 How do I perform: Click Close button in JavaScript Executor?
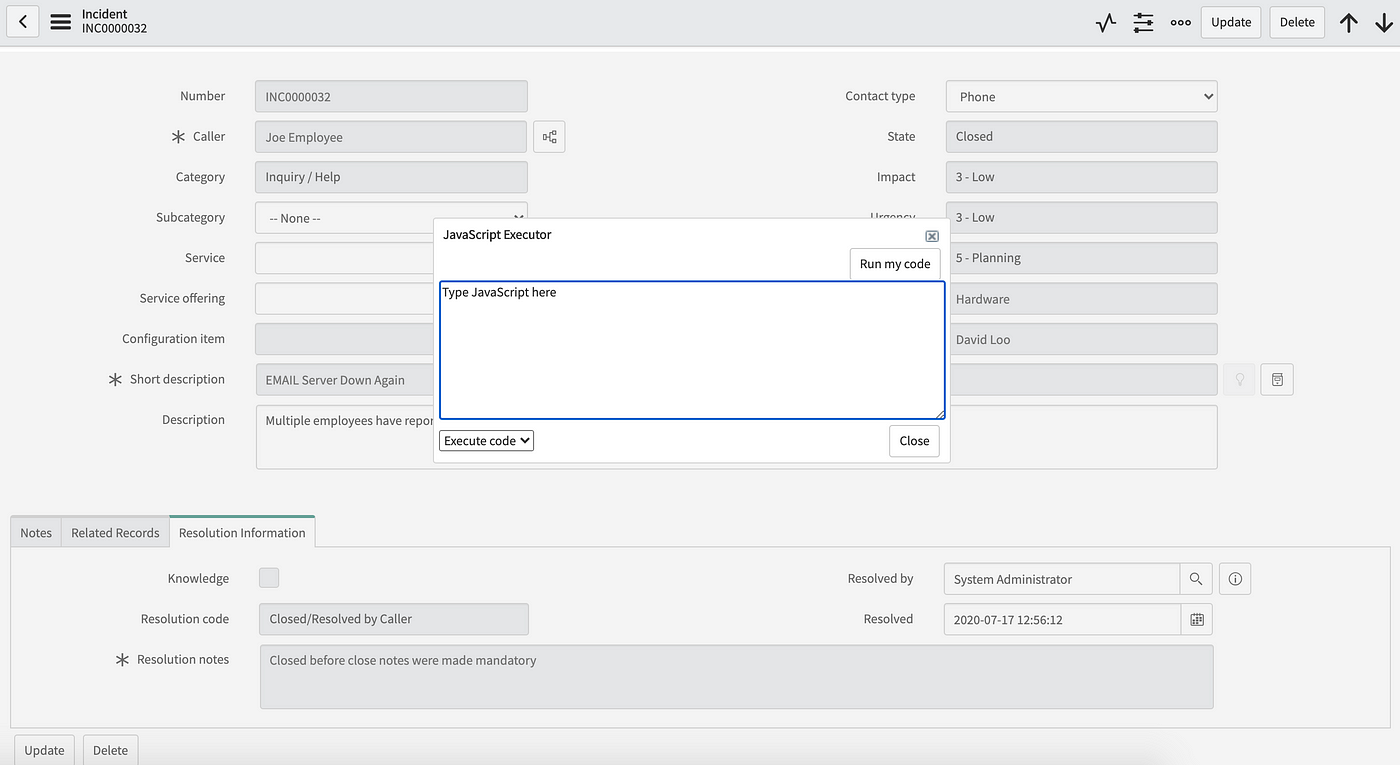(x=914, y=441)
